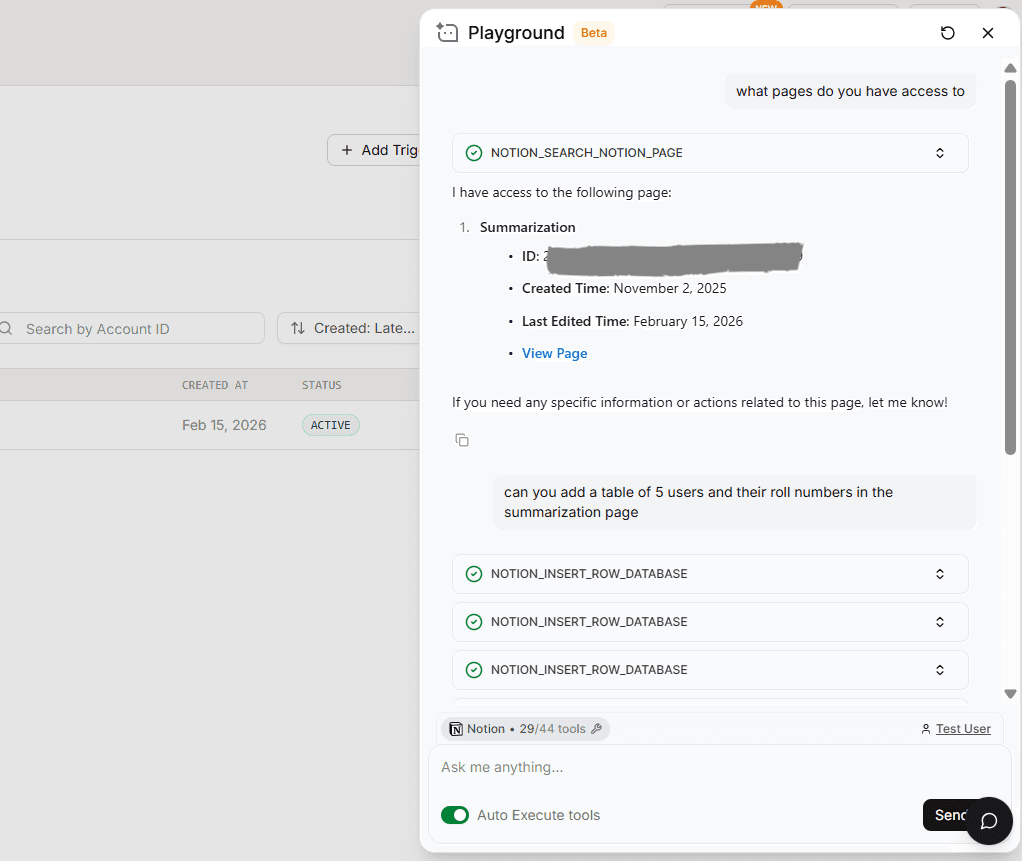Expand the first NOTION_INSERT_ROW_DATABASE call
The width and height of the screenshot is (1022, 861).
[x=940, y=574]
